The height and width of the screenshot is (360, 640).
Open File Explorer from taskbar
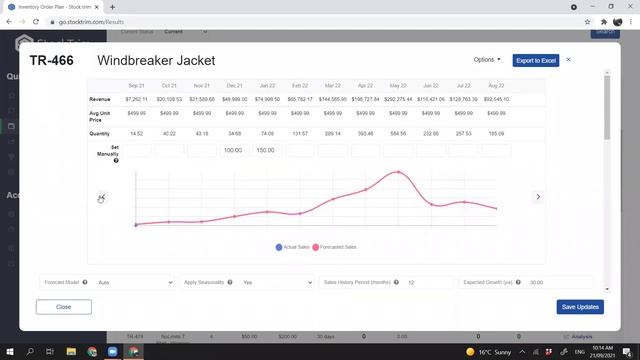pos(71,351)
